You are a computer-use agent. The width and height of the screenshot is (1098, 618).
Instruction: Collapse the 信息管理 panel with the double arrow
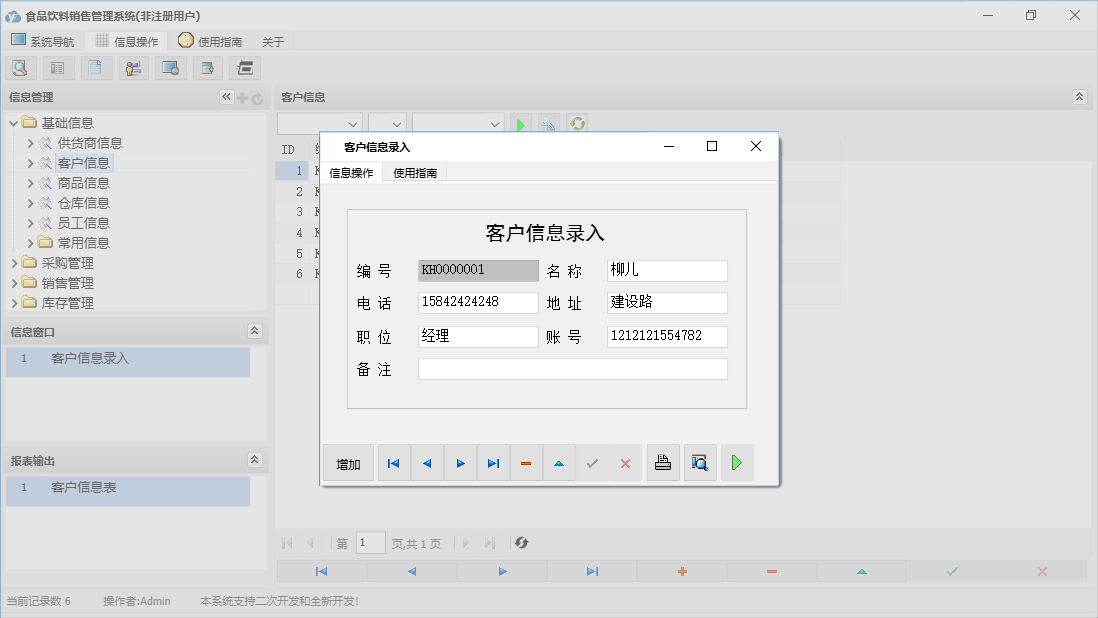[x=225, y=97]
